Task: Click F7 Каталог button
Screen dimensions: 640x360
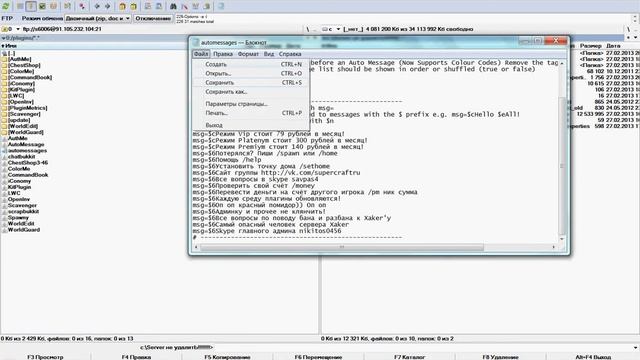Action: (409, 357)
